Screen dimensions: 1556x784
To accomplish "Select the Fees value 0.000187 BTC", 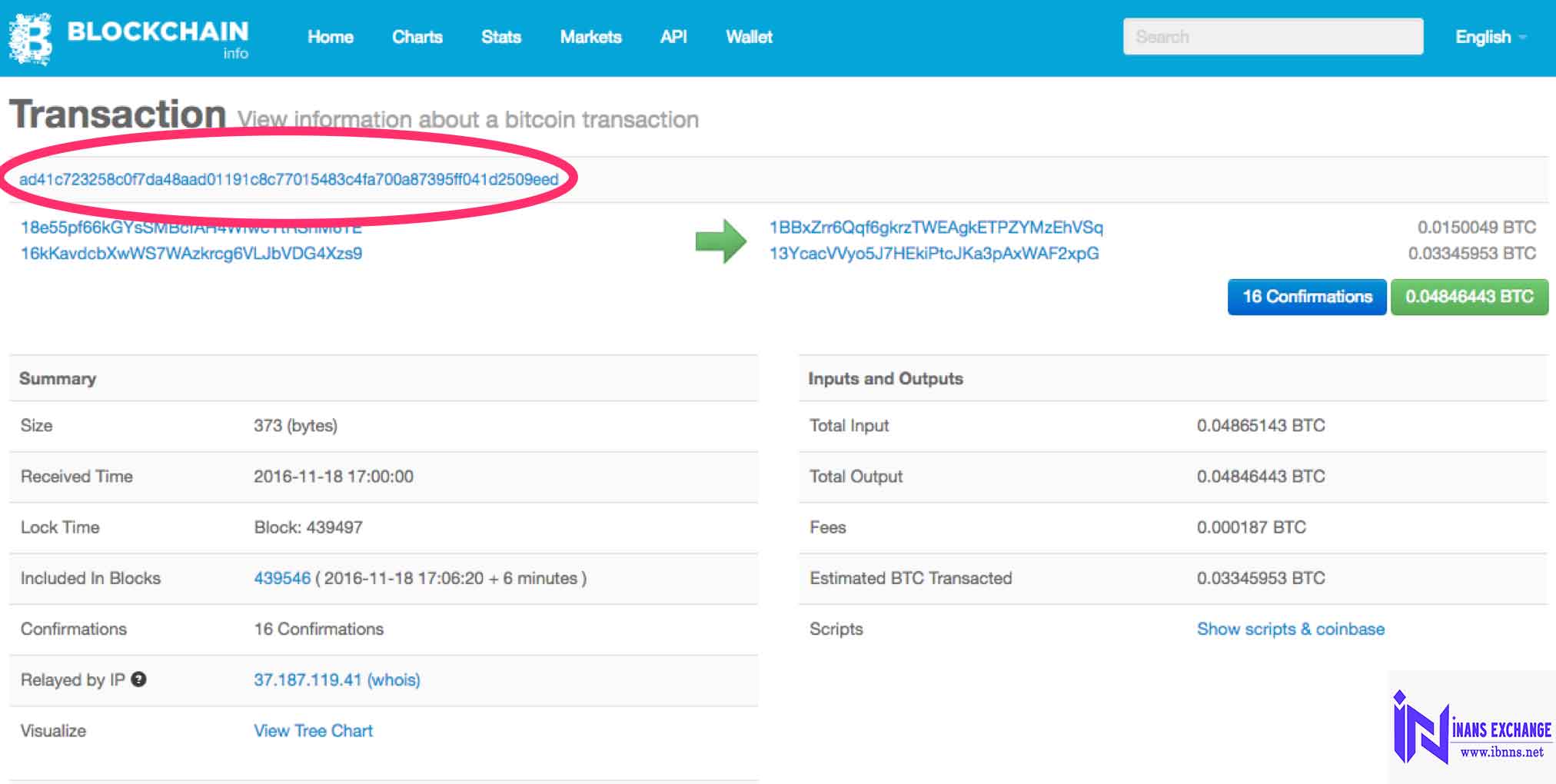I will 1252,527.
